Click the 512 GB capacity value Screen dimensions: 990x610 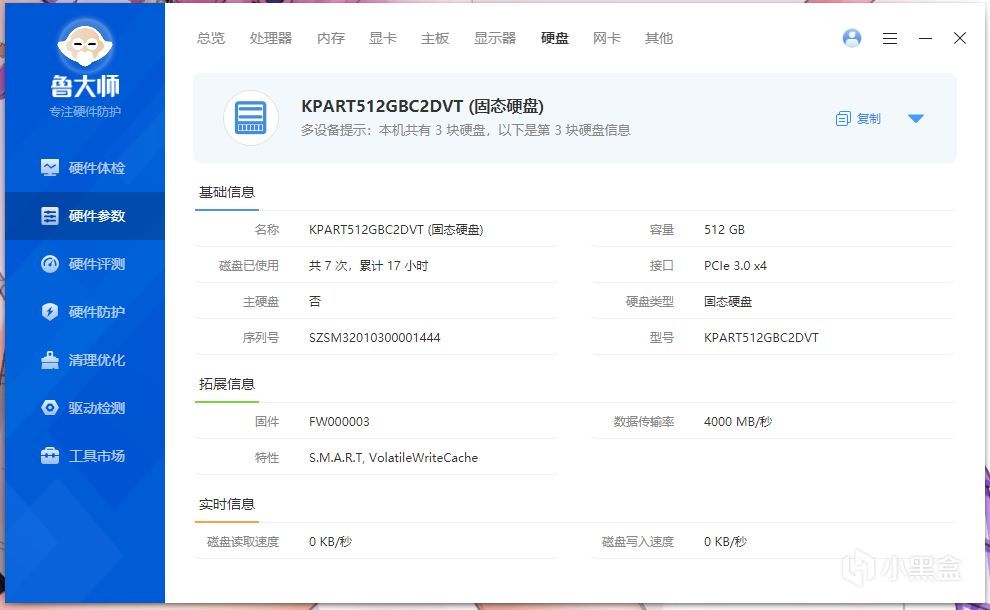[724, 230]
